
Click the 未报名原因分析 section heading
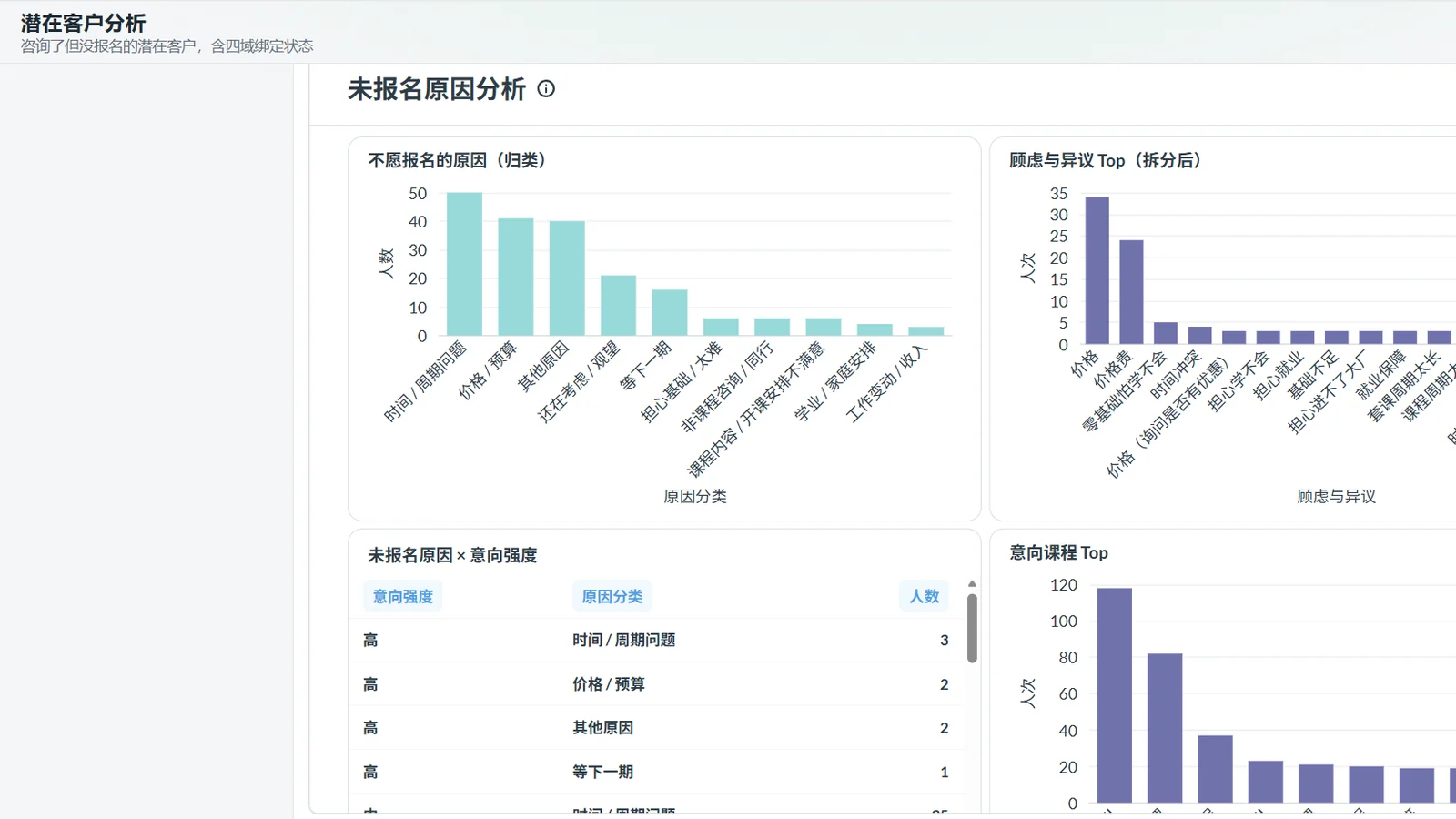point(437,89)
